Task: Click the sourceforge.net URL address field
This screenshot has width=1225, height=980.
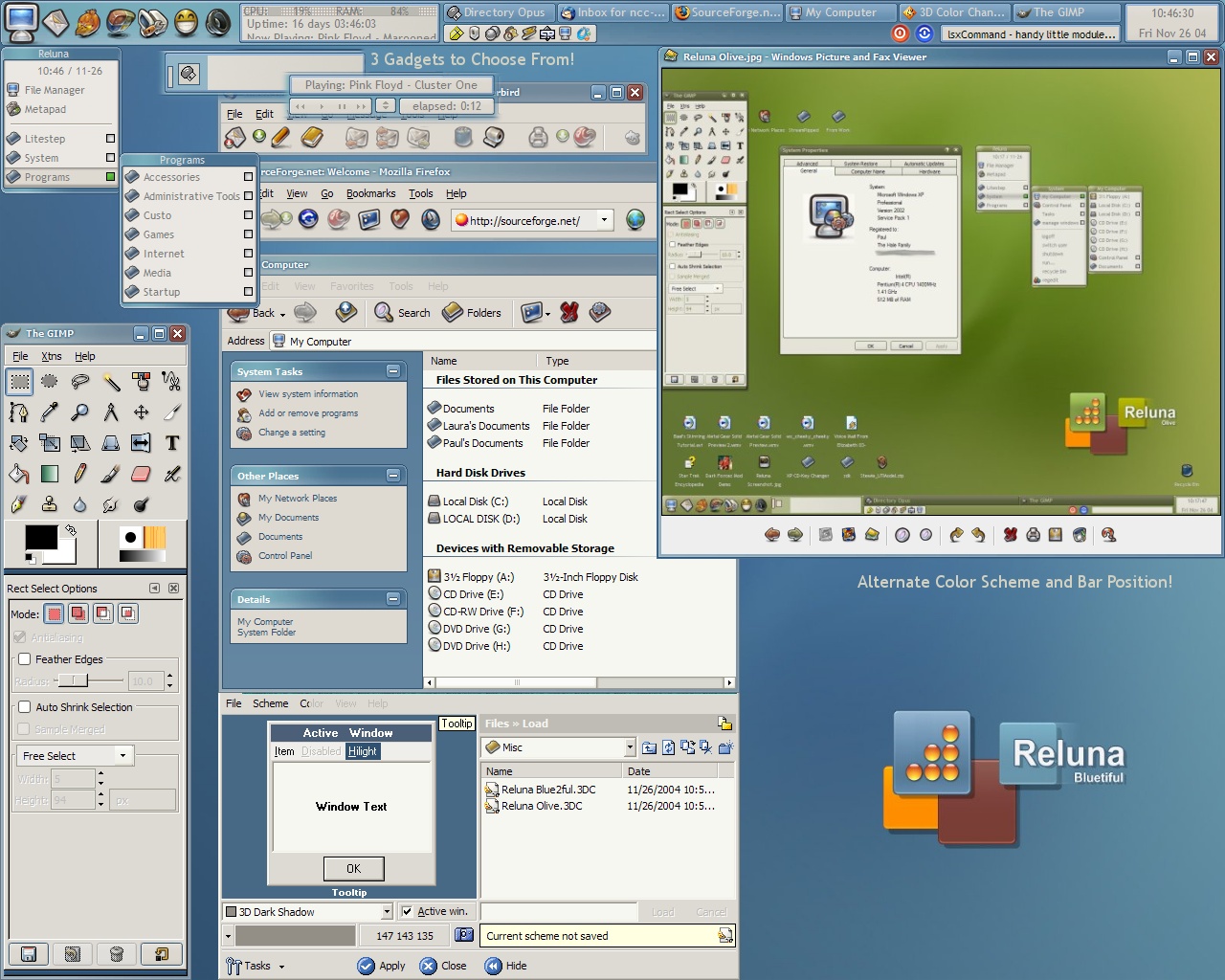Action: click(526, 221)
